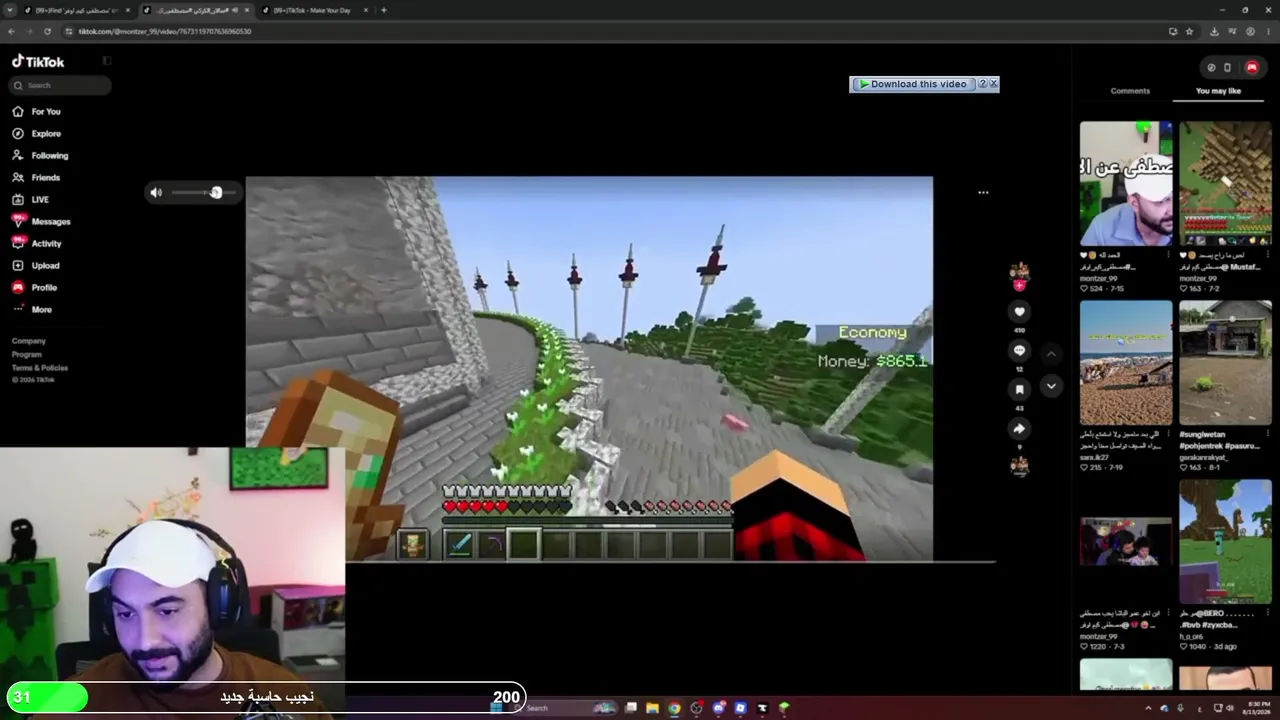Open the Chrome profile avatar
This screenshot has height=720, width=1280.
(1250, 31)
